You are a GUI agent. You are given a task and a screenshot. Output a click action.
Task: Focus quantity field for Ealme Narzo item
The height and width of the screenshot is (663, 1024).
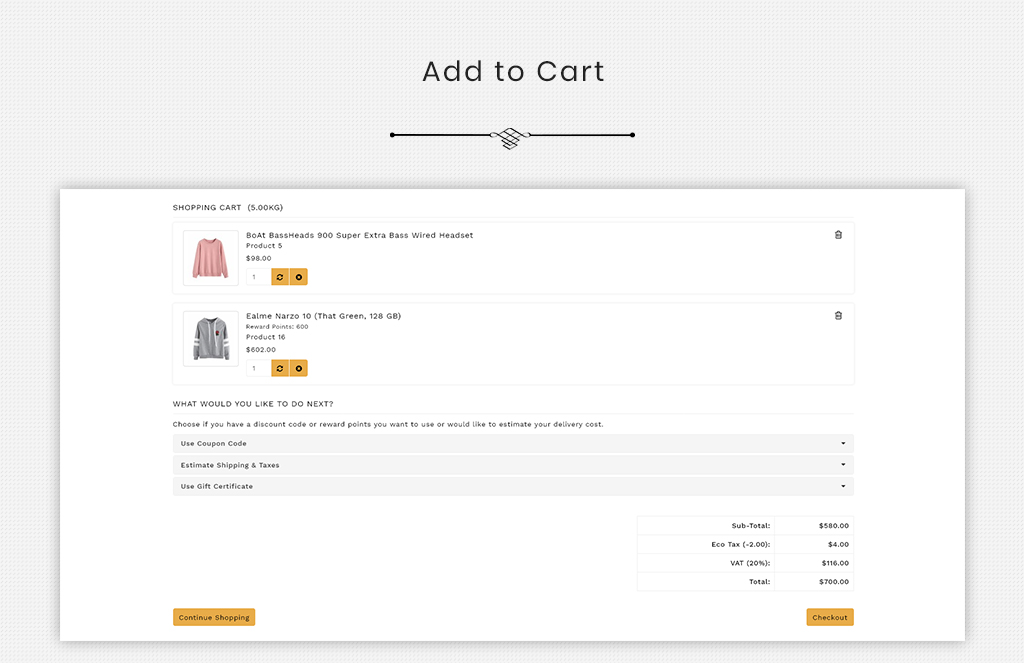coord(258,368)
